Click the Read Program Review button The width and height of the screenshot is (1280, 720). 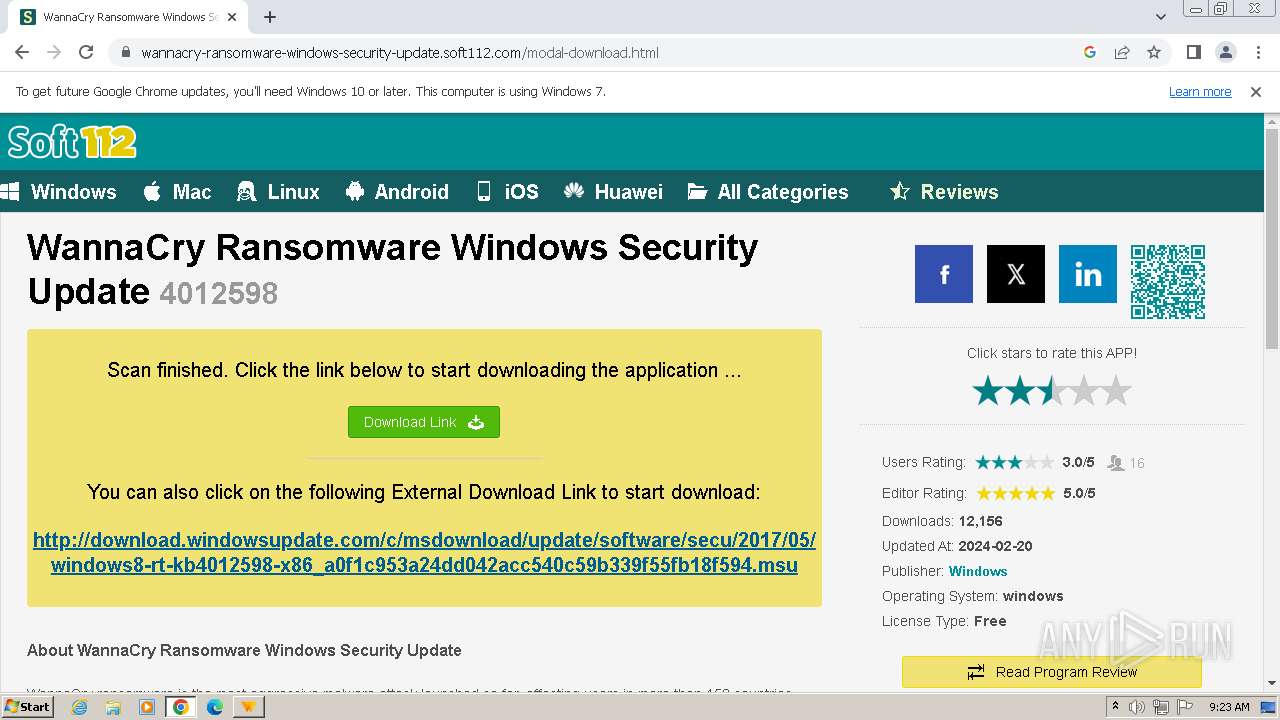click(x=1052, y=672)
